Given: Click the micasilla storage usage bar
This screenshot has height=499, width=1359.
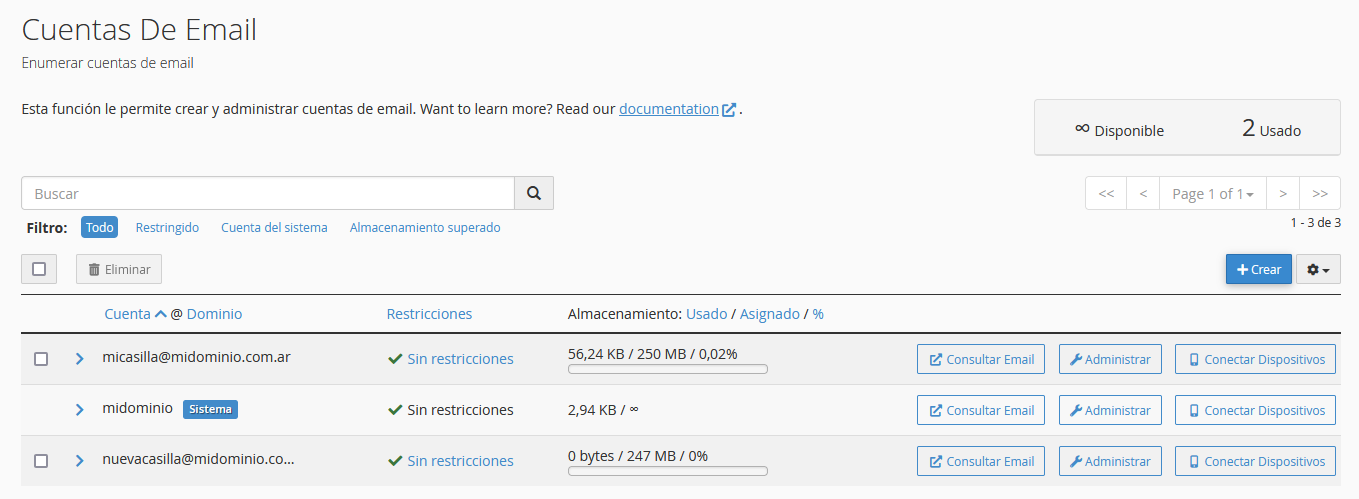Looking at the screenshot, I should pyautogui.click(x=667, y=369).
